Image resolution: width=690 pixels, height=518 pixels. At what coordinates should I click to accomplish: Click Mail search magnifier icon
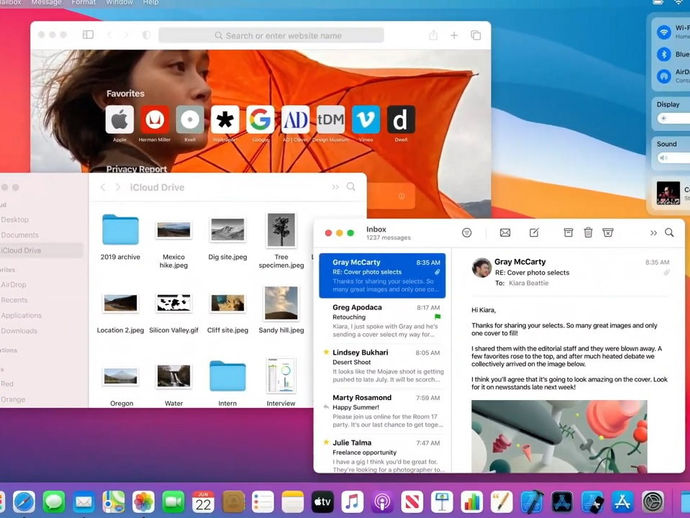click(669, 232)
